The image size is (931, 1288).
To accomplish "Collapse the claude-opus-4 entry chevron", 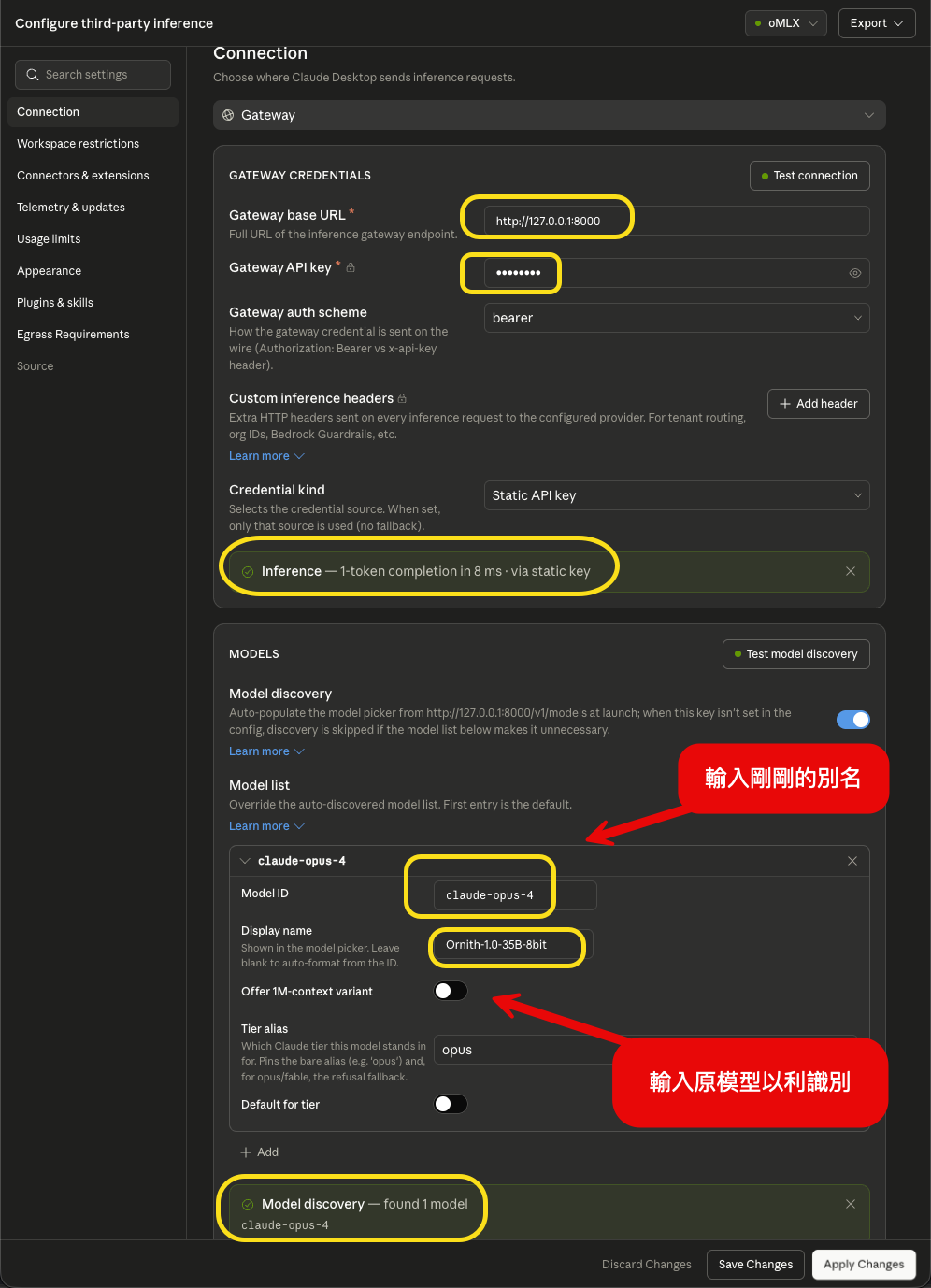I will tap(245, 861).
